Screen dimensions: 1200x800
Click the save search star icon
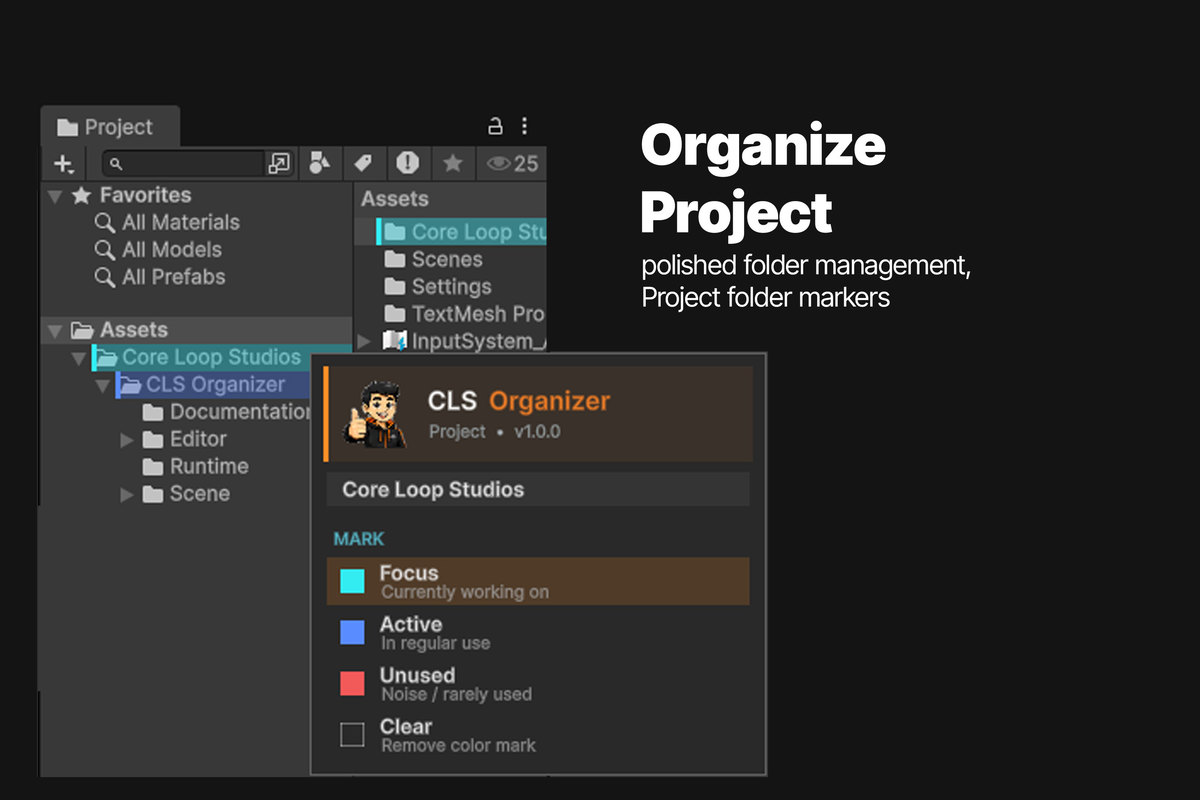pos(453,163)
